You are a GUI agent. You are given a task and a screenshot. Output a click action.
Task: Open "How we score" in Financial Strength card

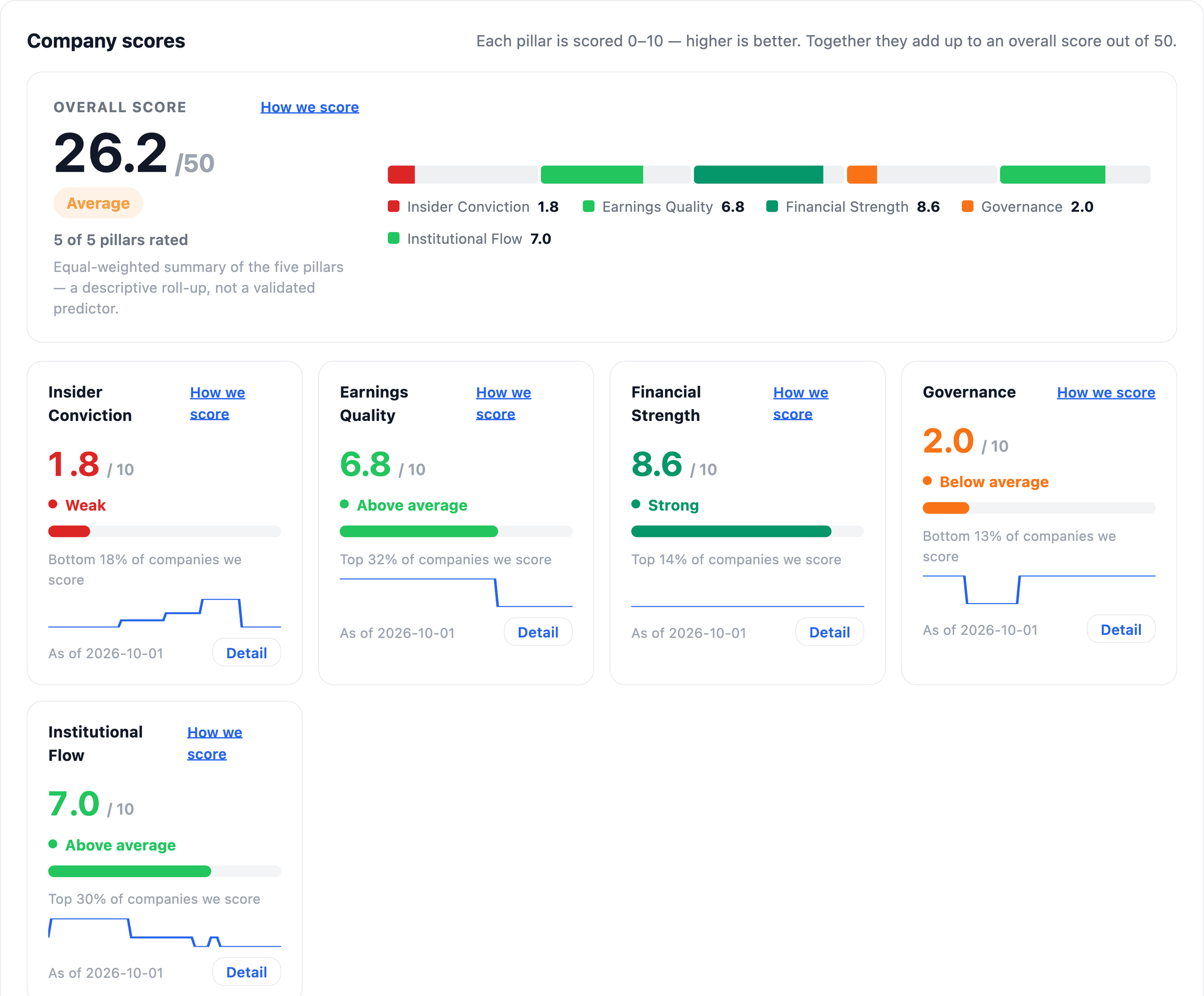[800, 404]
